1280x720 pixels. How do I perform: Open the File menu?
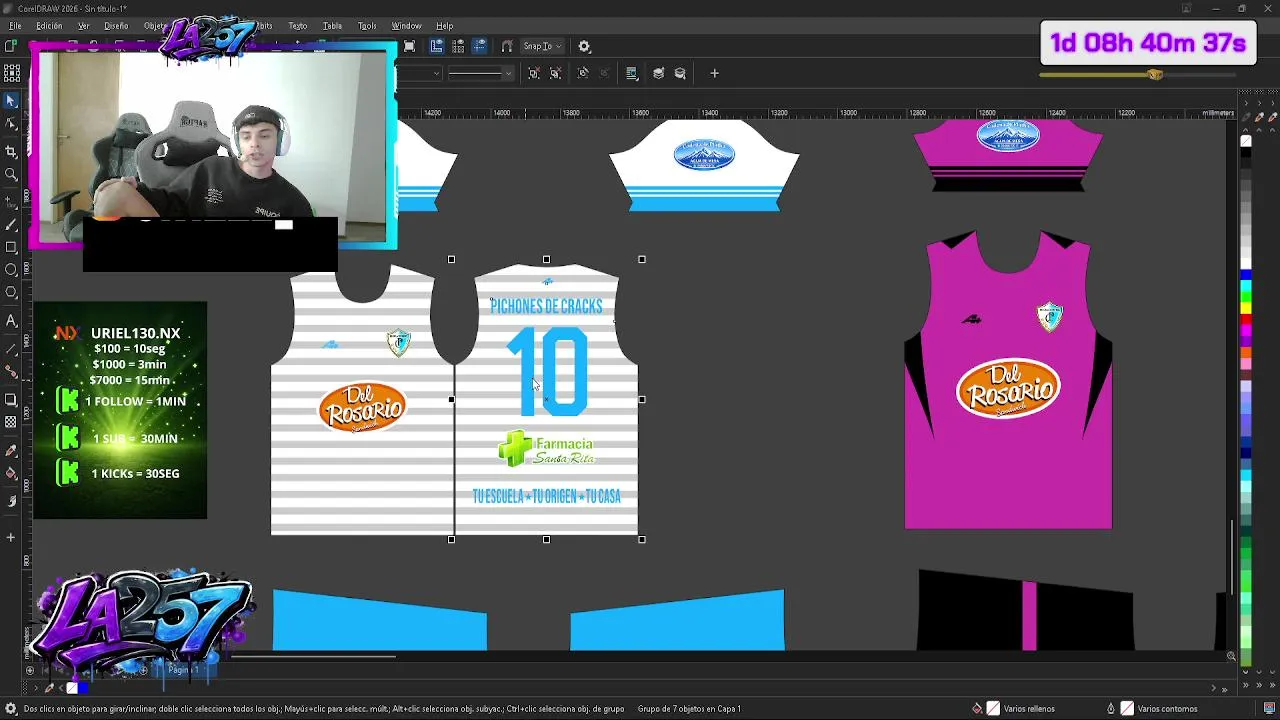15,26
